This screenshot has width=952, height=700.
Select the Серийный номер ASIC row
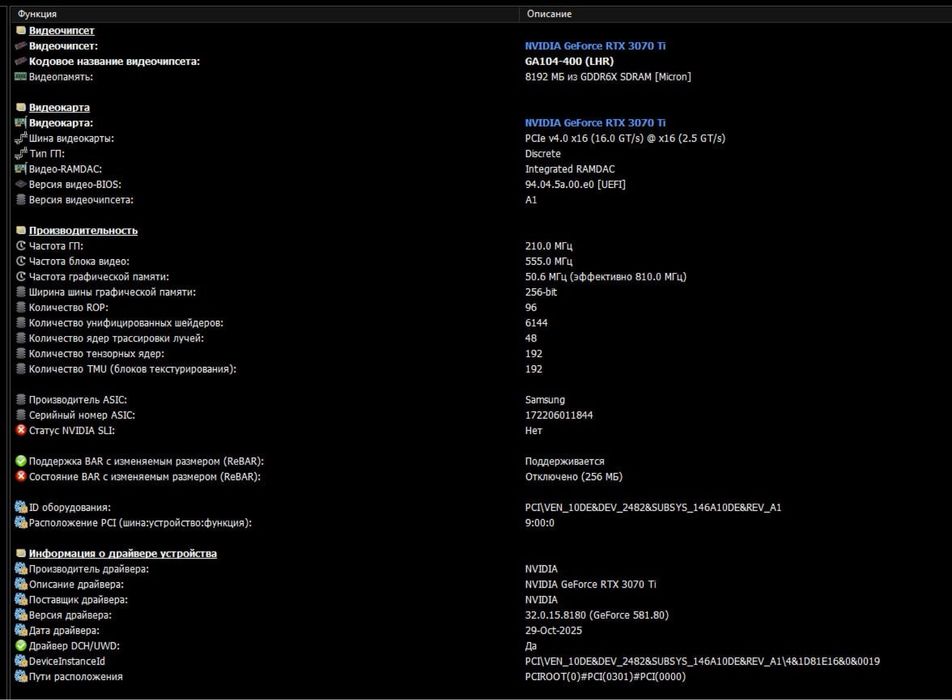coord(82,415)
